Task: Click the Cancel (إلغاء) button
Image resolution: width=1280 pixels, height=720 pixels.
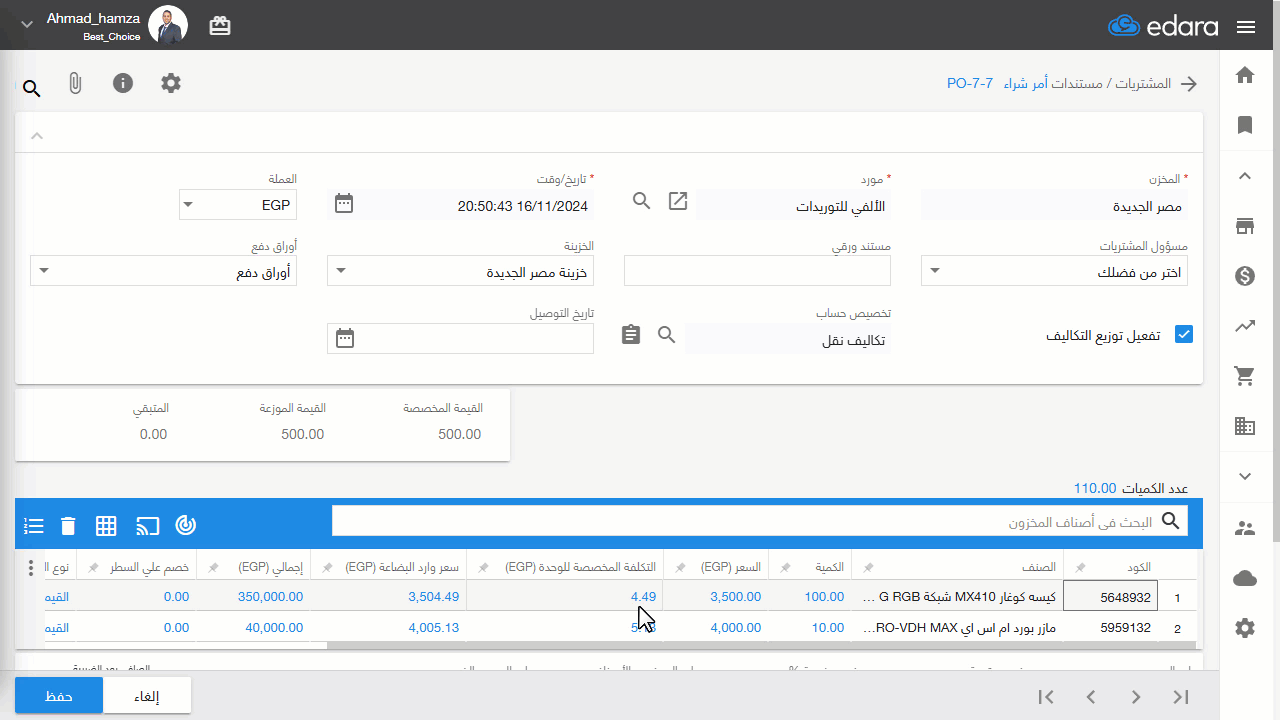Action: pyautogui.click(x=147, y=696)
